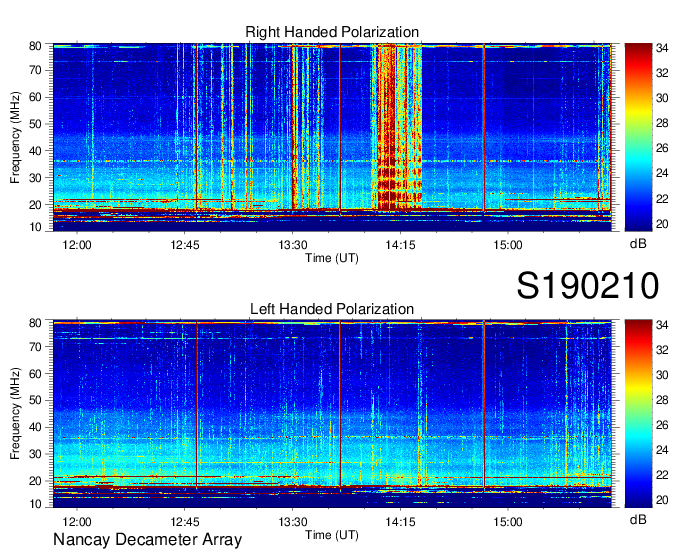Click the 10 frequency label on bottom plot
Screen dimensions: 680x552
(x=35, y=504)
